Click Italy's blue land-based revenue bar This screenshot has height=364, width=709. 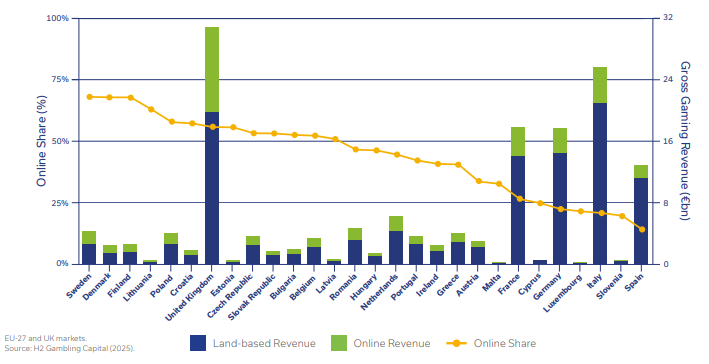pyautogui.click(x=600, y=184)
